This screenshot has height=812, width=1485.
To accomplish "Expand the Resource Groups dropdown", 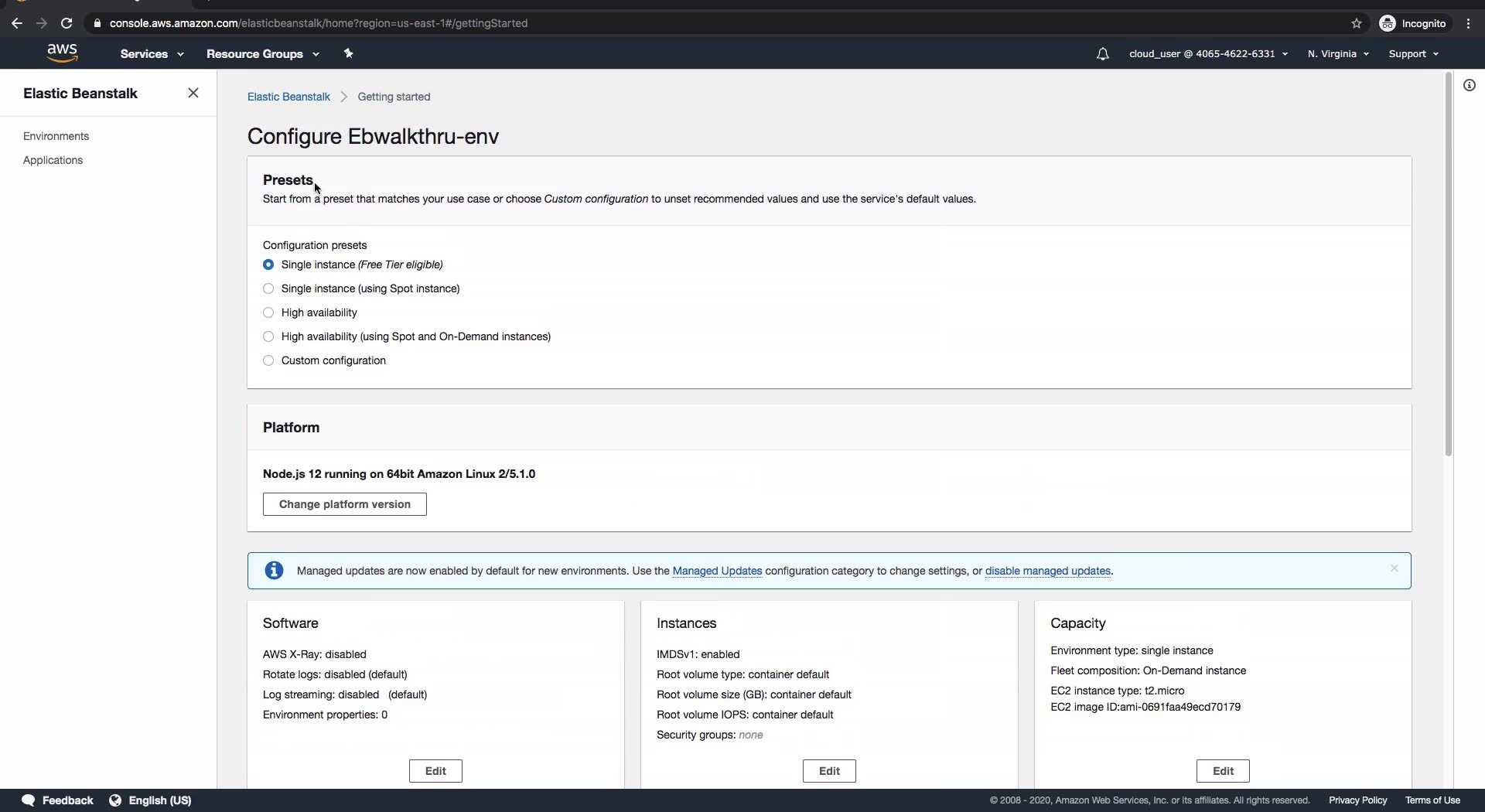I will coord(262,54).
